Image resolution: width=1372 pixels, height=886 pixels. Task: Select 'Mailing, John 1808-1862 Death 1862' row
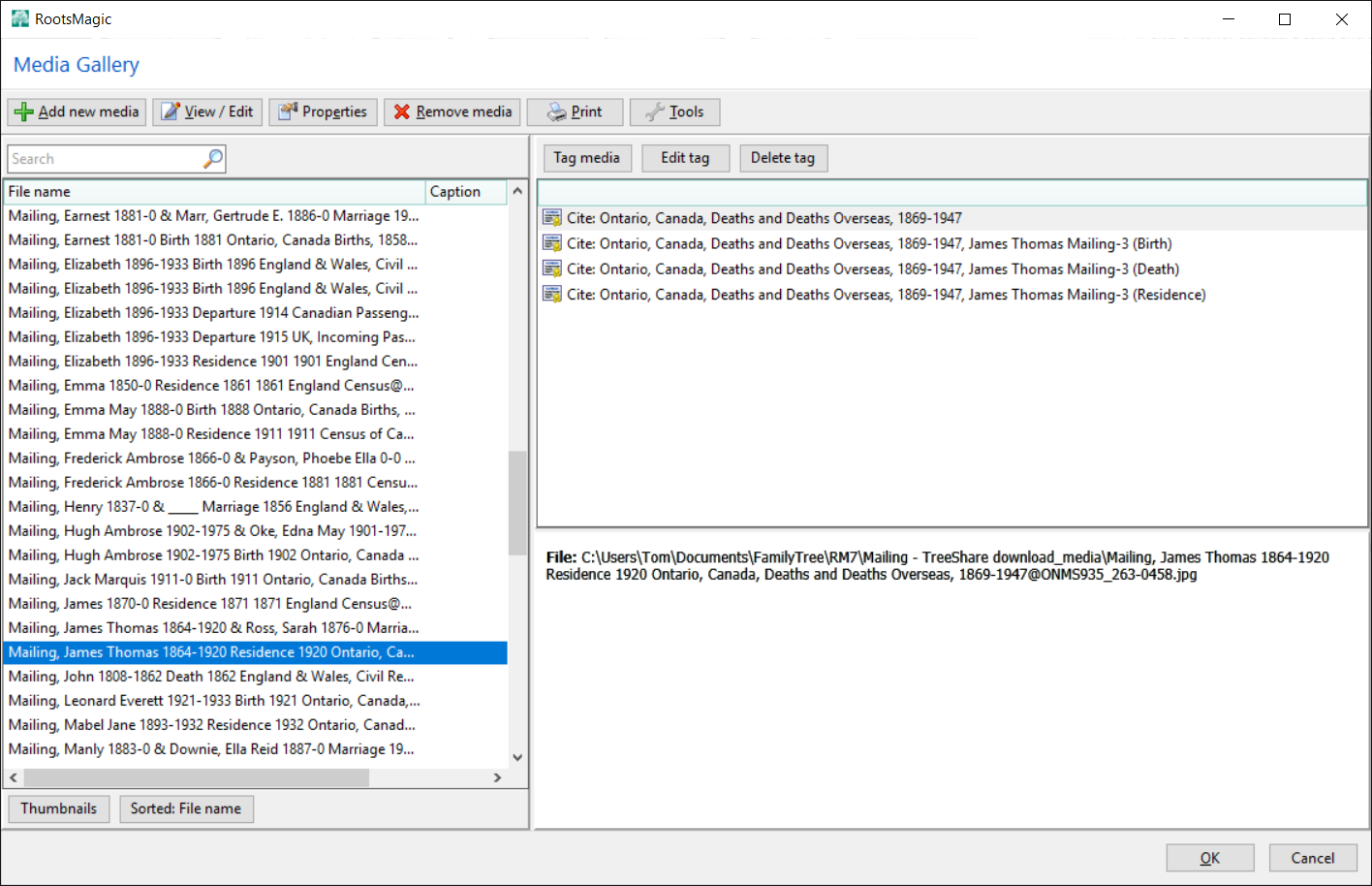click(x=255, y=677)
